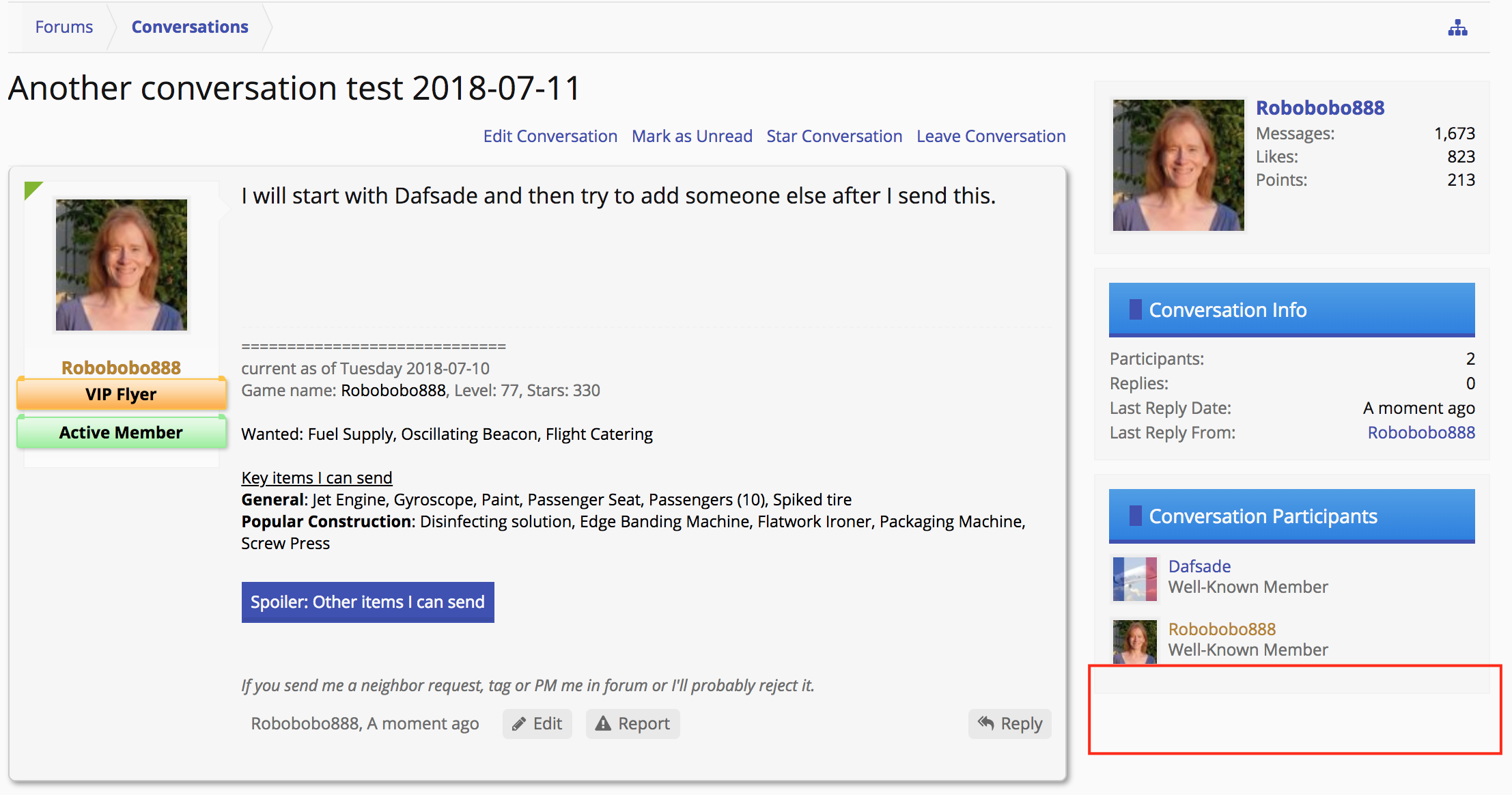Click the sitemap icon in breadcrumb bar
The height and width of the screenshot is (795, 1512).
(1457, 28)
